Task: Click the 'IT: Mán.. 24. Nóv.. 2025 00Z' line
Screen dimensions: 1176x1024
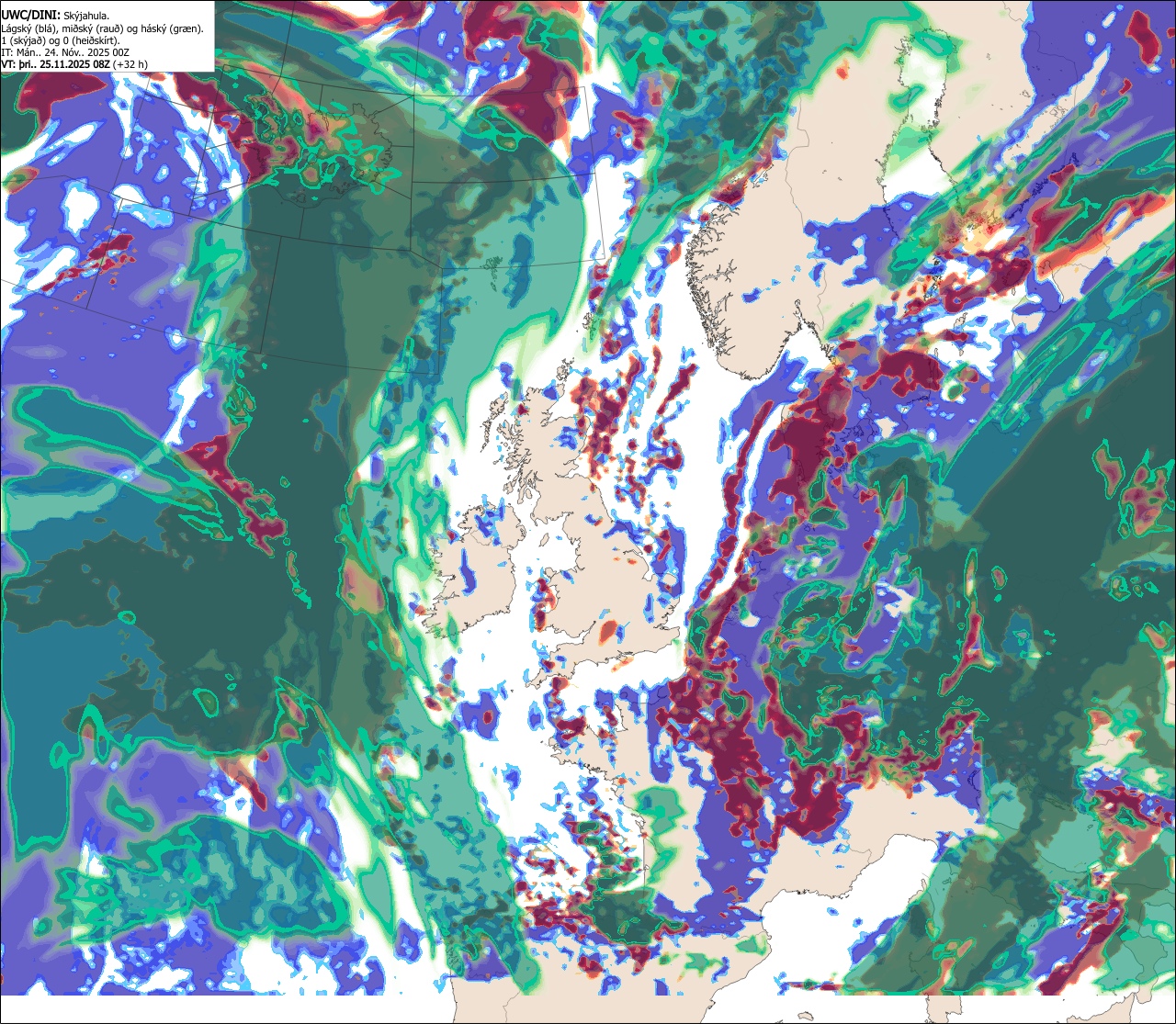Action: click(65, 52)
